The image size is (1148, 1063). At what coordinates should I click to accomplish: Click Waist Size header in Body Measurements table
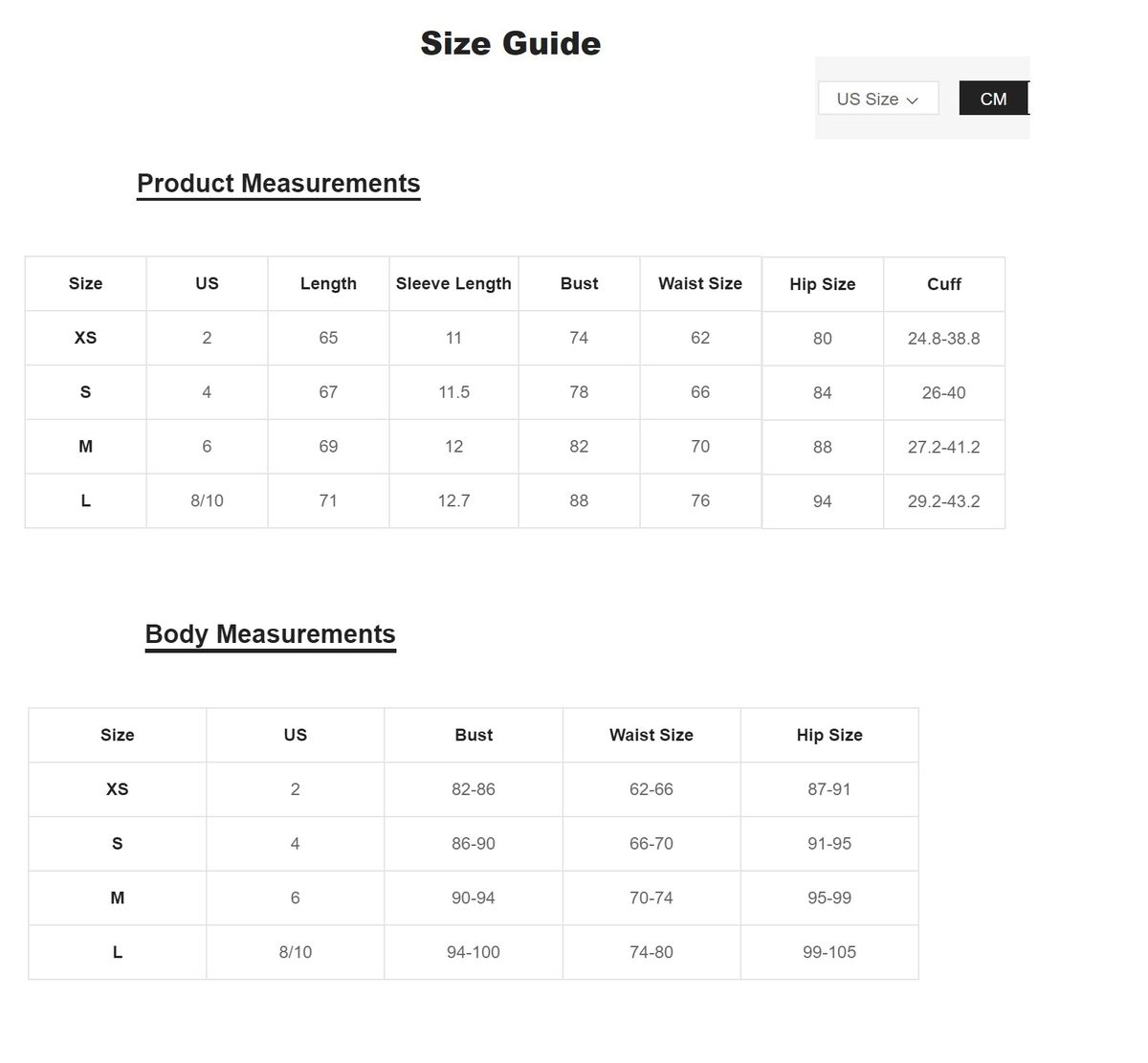651,735
